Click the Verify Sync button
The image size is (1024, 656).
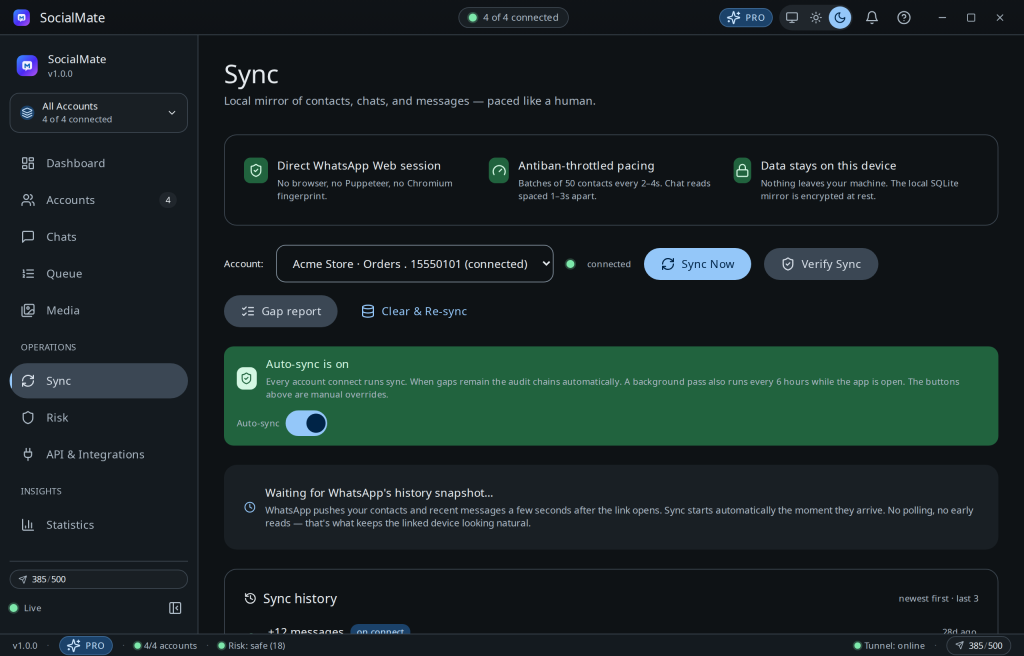tap(821, 264)
